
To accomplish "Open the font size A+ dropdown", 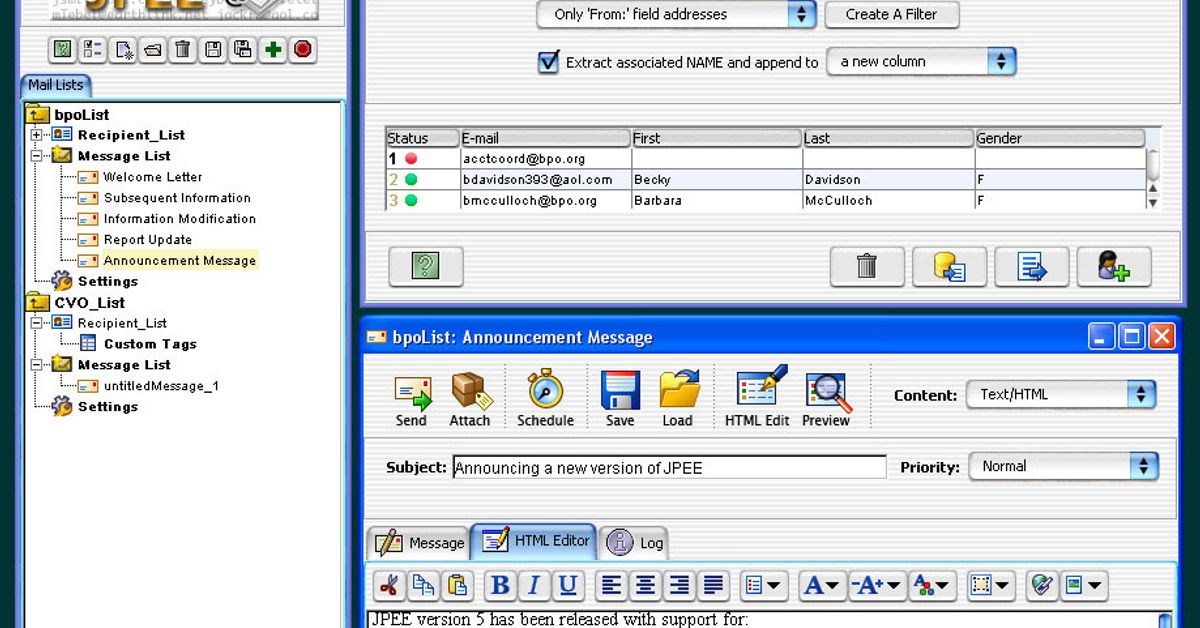I will tap(877, 585).
